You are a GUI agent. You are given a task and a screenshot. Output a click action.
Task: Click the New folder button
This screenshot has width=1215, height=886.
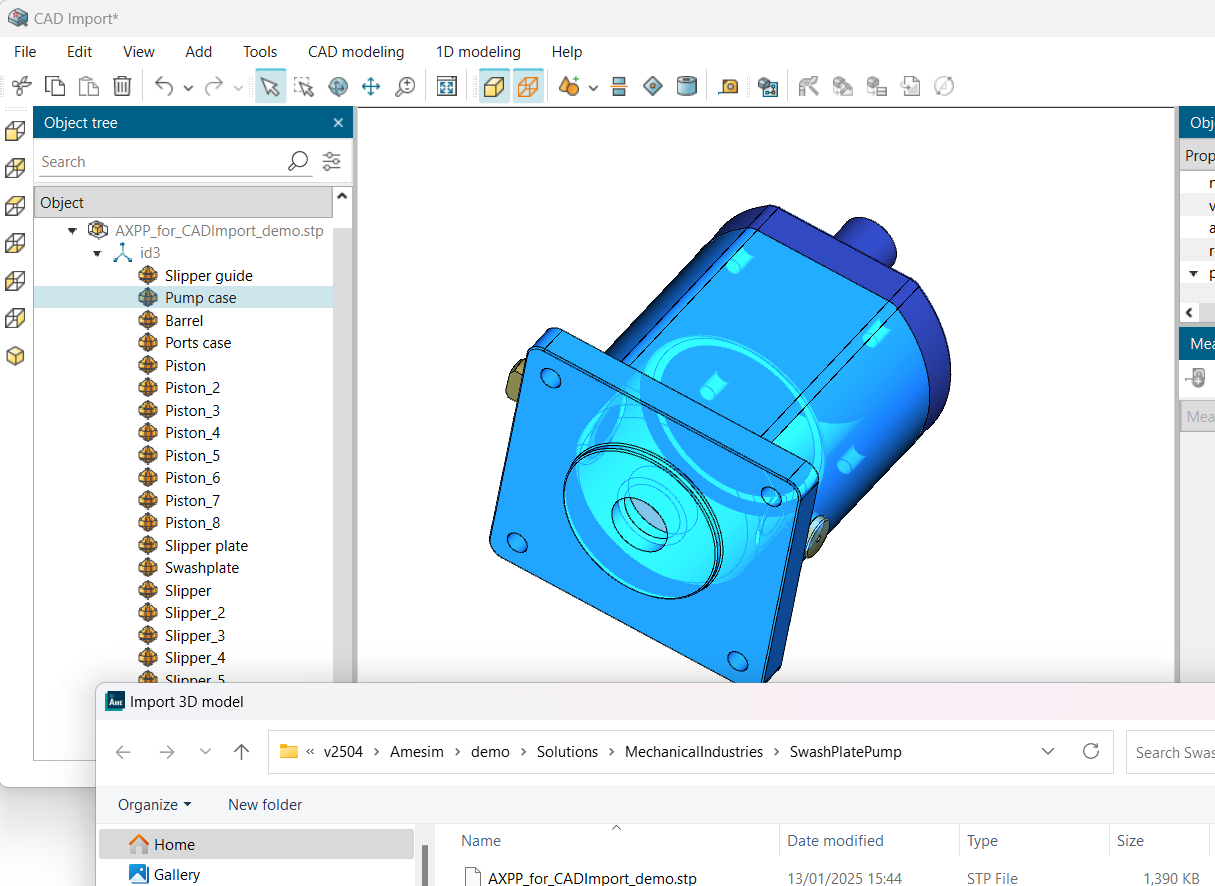click(x=265, y=805)
